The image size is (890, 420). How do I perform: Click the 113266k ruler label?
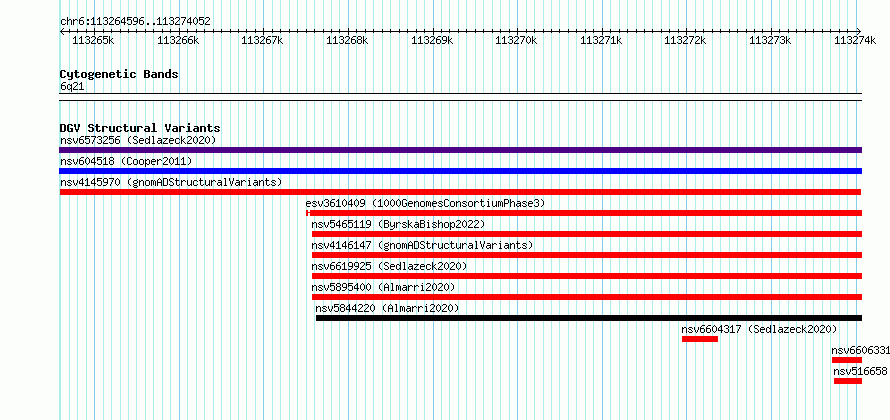[x=178, y=40]
